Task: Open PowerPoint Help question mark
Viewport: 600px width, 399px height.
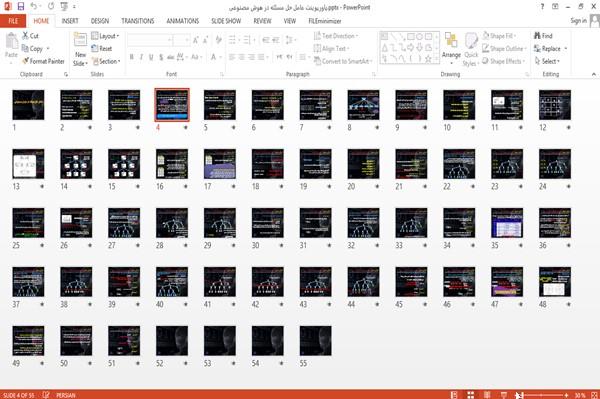Action: 542,7
